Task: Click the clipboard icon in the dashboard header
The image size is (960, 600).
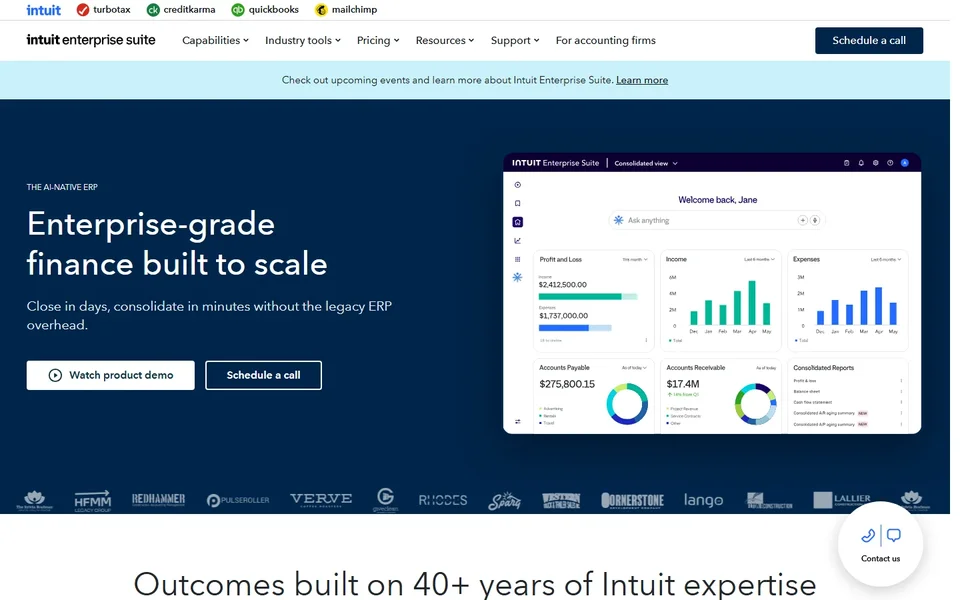Action: (x=847, y=163)
